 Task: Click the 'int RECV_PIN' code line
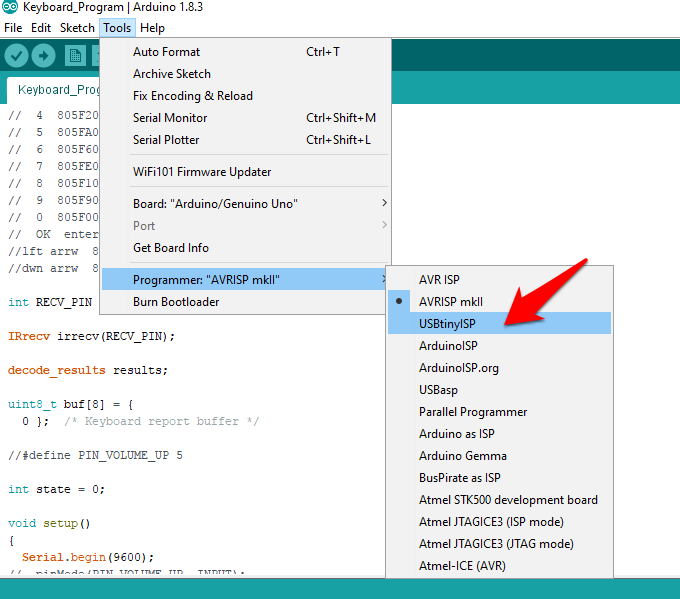[x=50, y=302]
